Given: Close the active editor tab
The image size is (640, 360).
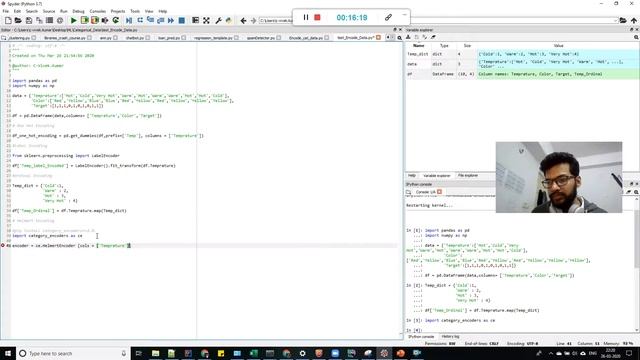Looking at the screenshot, I should point(378,38).
